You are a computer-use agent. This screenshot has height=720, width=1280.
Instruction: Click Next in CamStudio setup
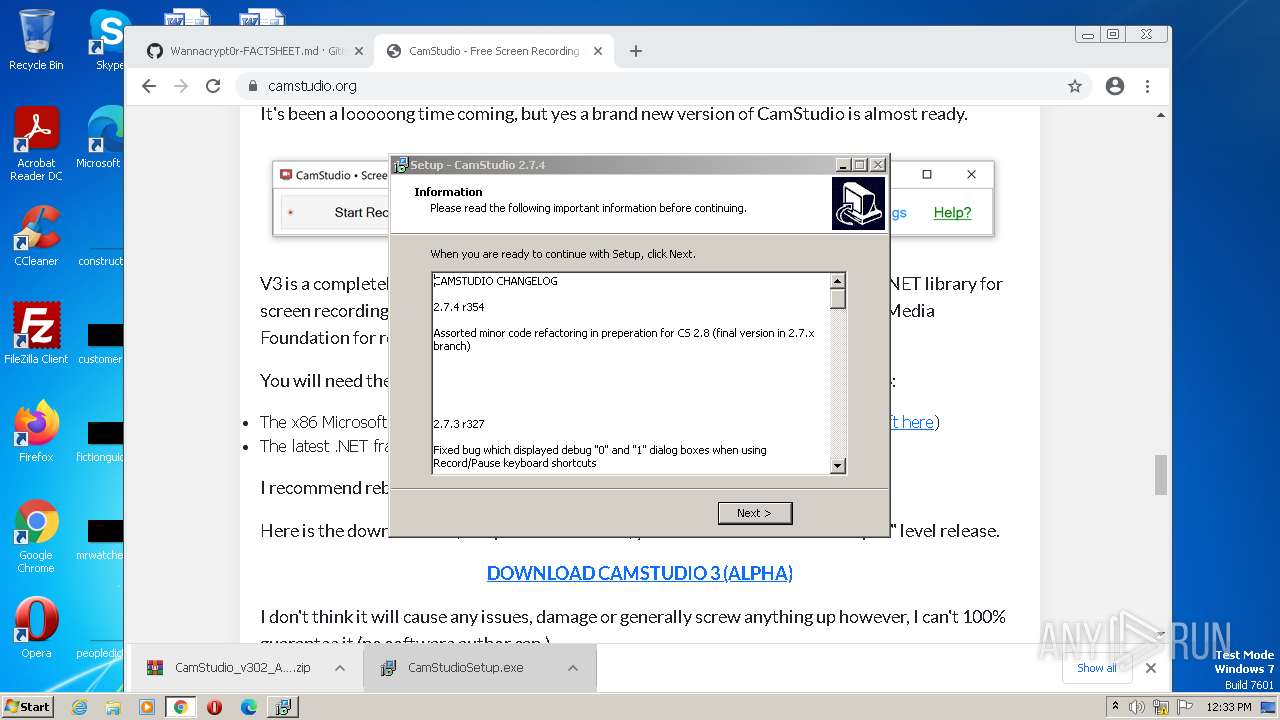click(755, 513)
